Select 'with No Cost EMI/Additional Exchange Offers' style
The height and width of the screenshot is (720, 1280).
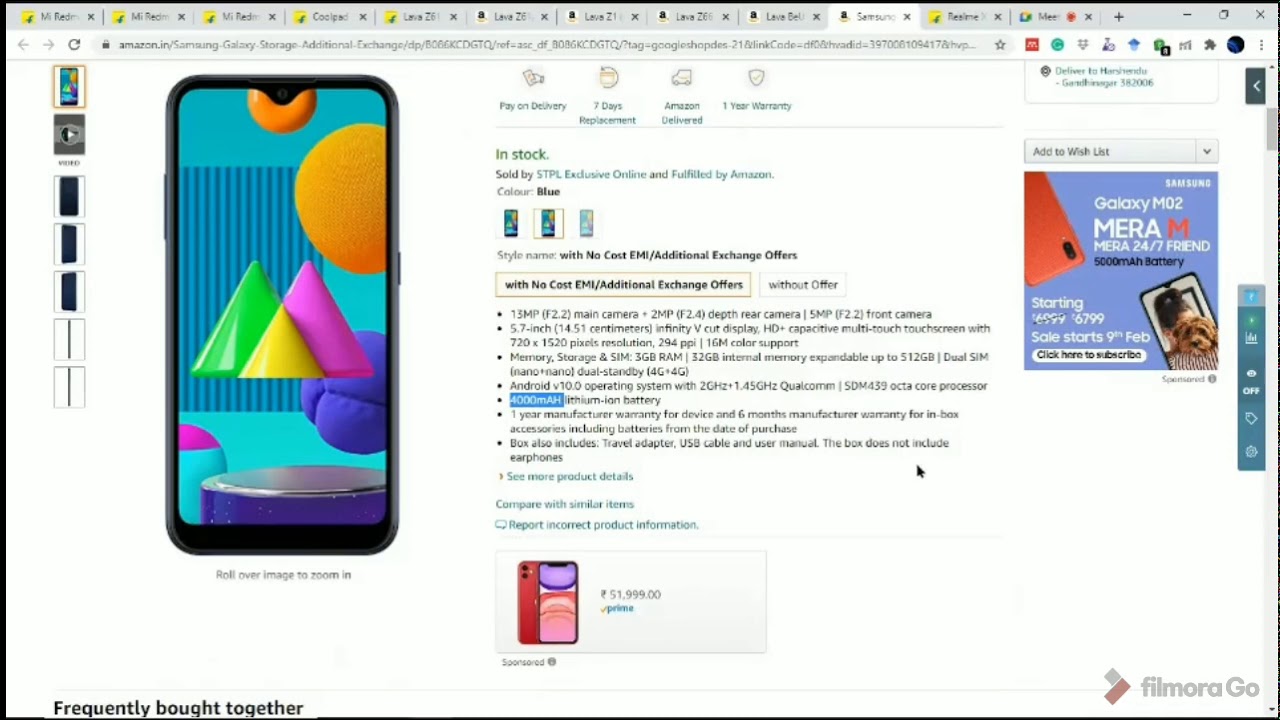[x=623, y=285]
